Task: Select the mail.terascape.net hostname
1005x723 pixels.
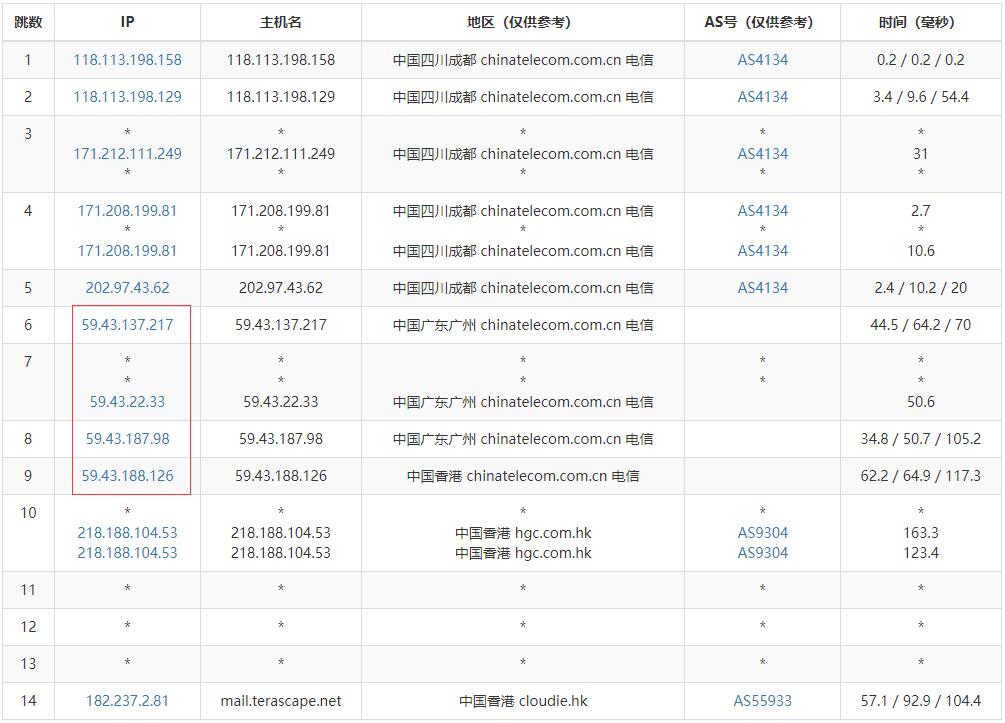Action: pos(281,701)
